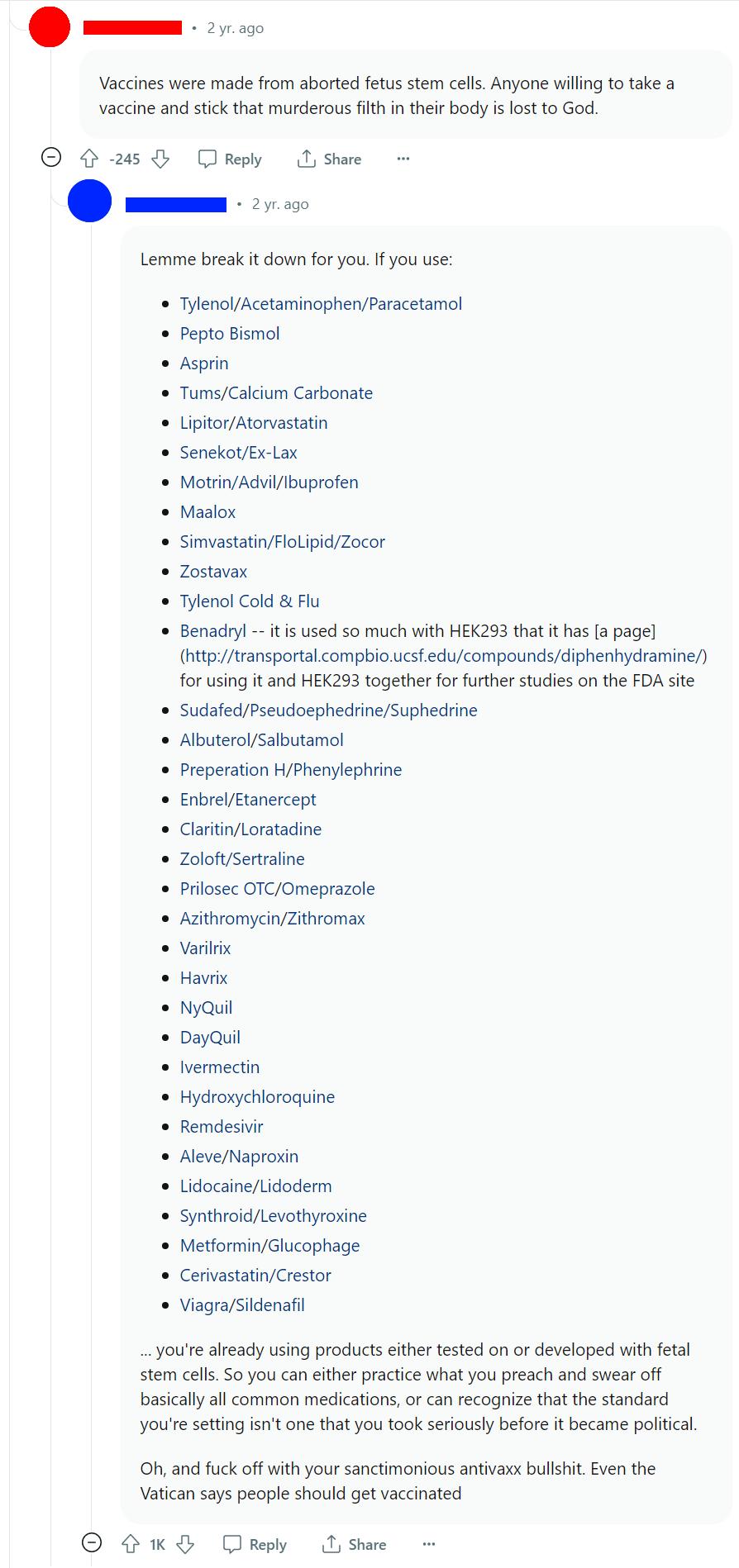Click the red avatar of the original commenter
Screen dimensions: 739x1568
(49, 27)
